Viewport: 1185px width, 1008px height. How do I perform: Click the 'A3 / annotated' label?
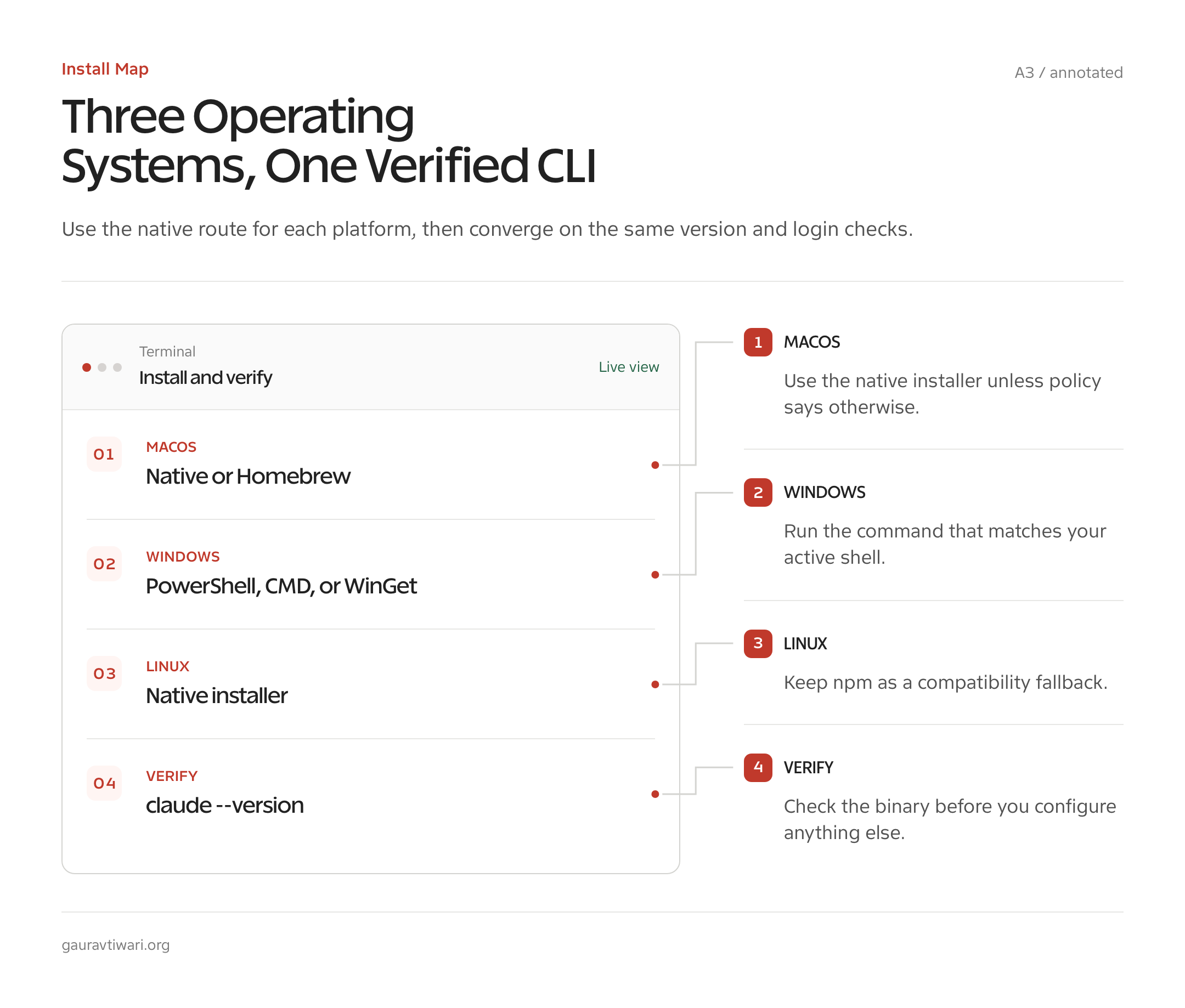point(1068,72)
